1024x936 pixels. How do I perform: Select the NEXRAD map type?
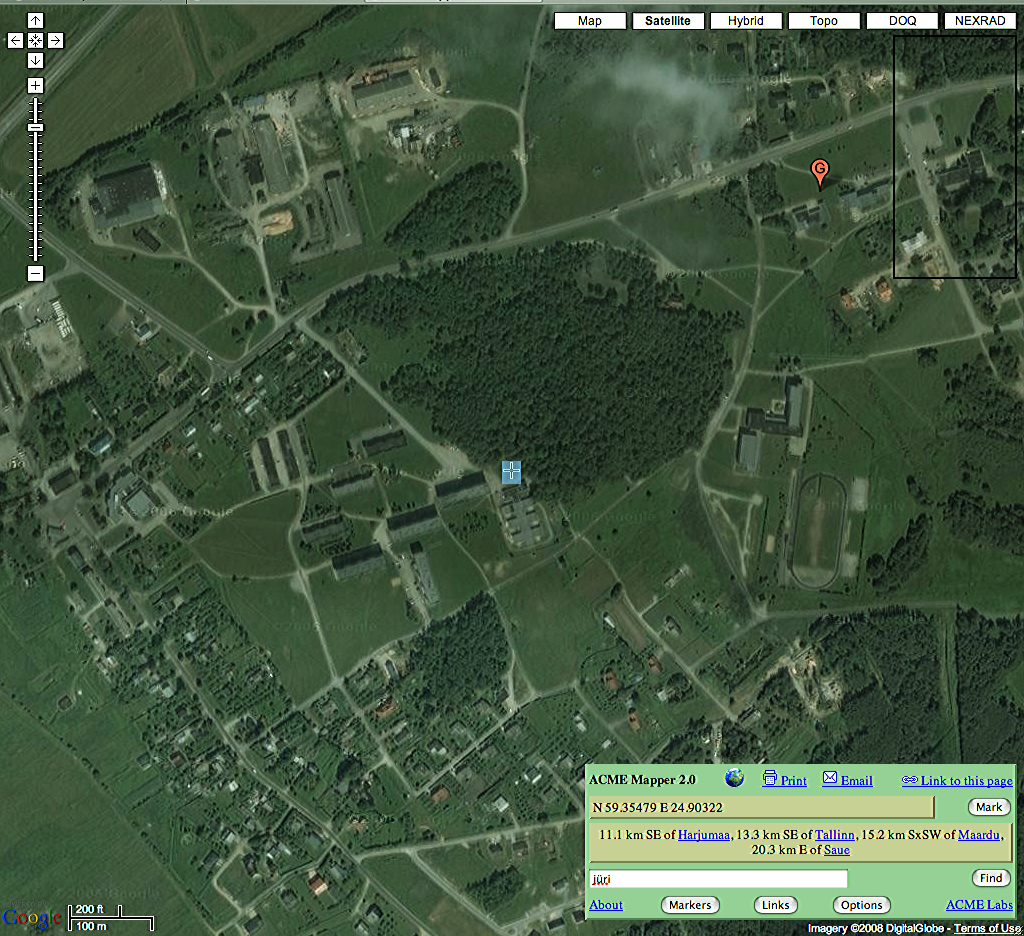tap(980, 21)
